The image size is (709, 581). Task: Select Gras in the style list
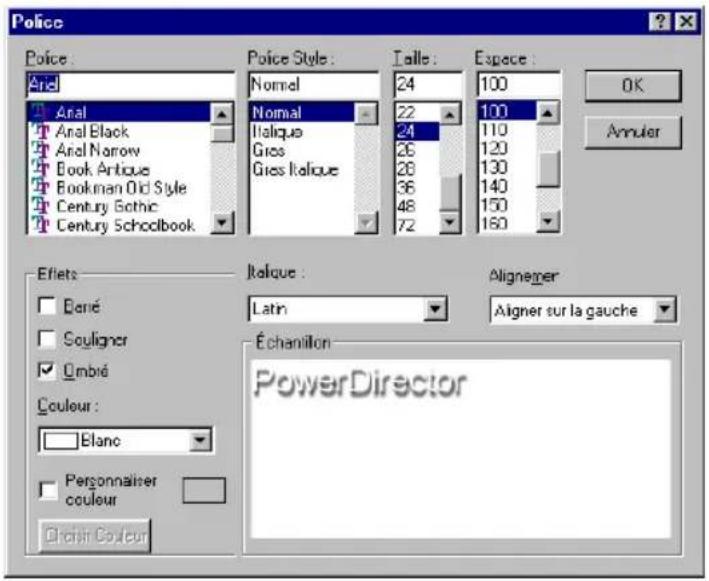tap(302, 150)
